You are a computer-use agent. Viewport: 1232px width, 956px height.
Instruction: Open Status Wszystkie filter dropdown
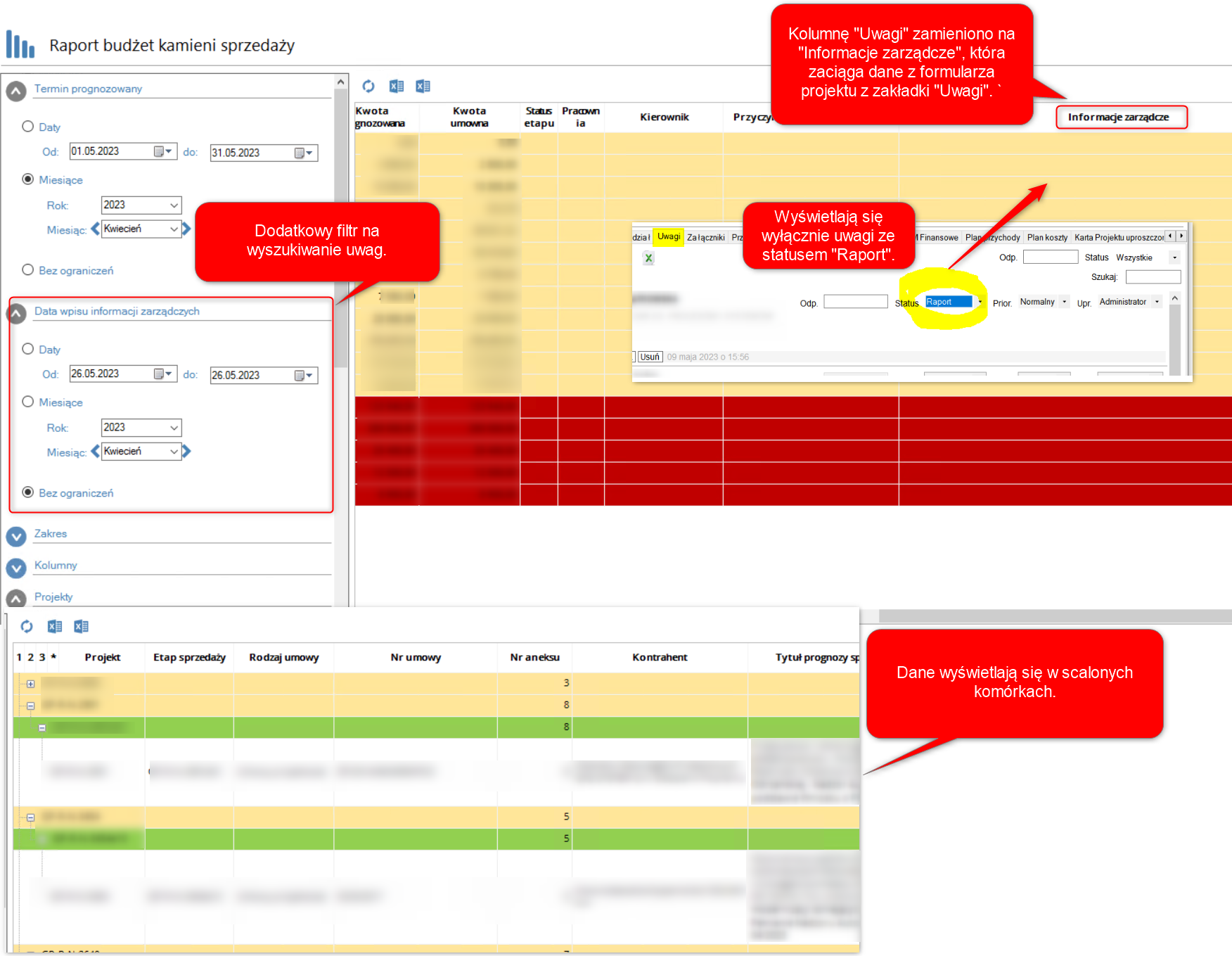coord(1174,257)
